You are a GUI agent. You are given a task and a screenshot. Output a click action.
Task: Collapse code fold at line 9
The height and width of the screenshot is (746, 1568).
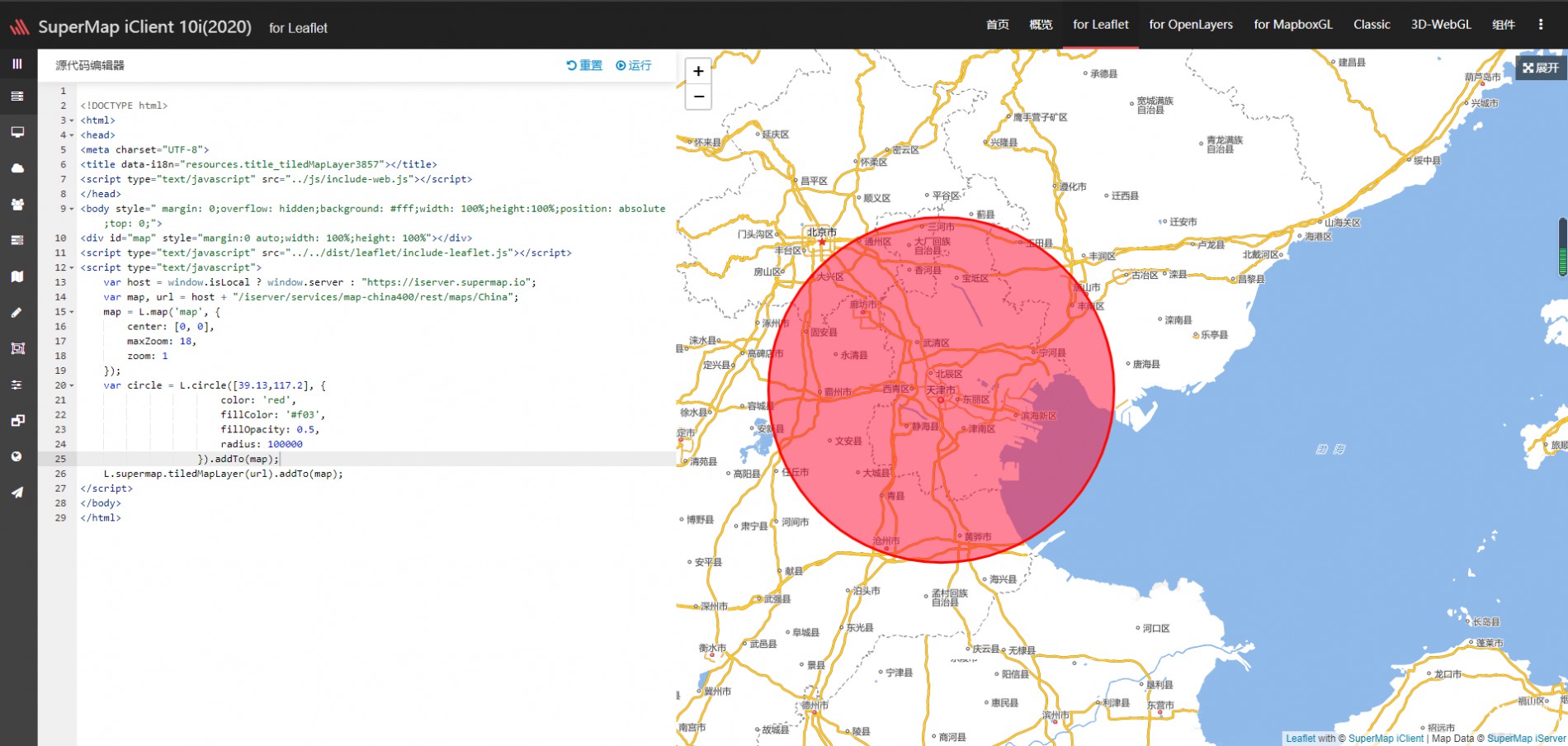[x=72, y=209]
